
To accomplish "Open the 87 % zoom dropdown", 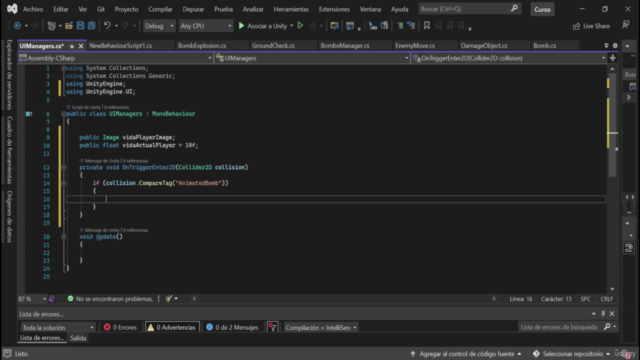I will (x=32, y=299).
